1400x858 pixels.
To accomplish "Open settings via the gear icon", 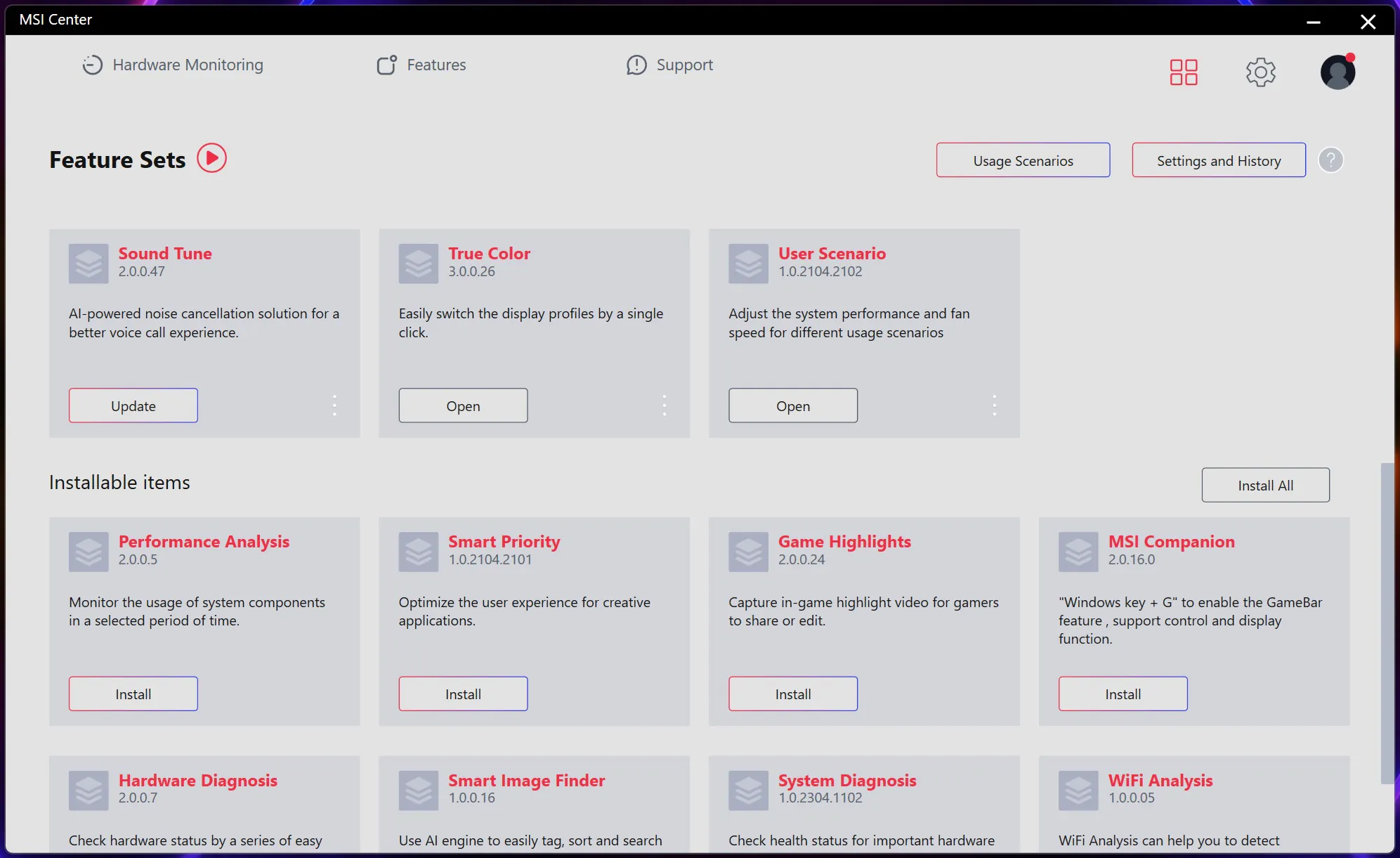I will (1261, 72).
